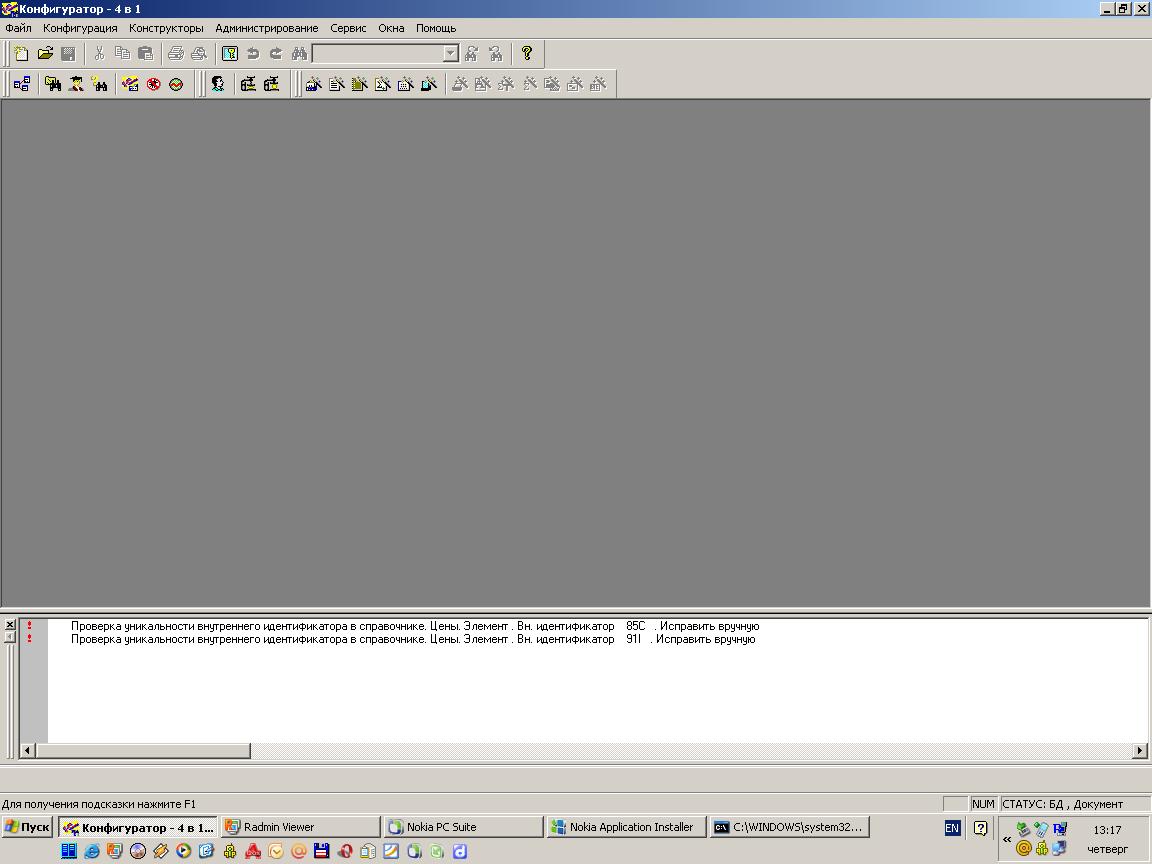Click the New file toolbar icon
The width and height of the screenshot is (1152, 864).
(x=21, y=54)
